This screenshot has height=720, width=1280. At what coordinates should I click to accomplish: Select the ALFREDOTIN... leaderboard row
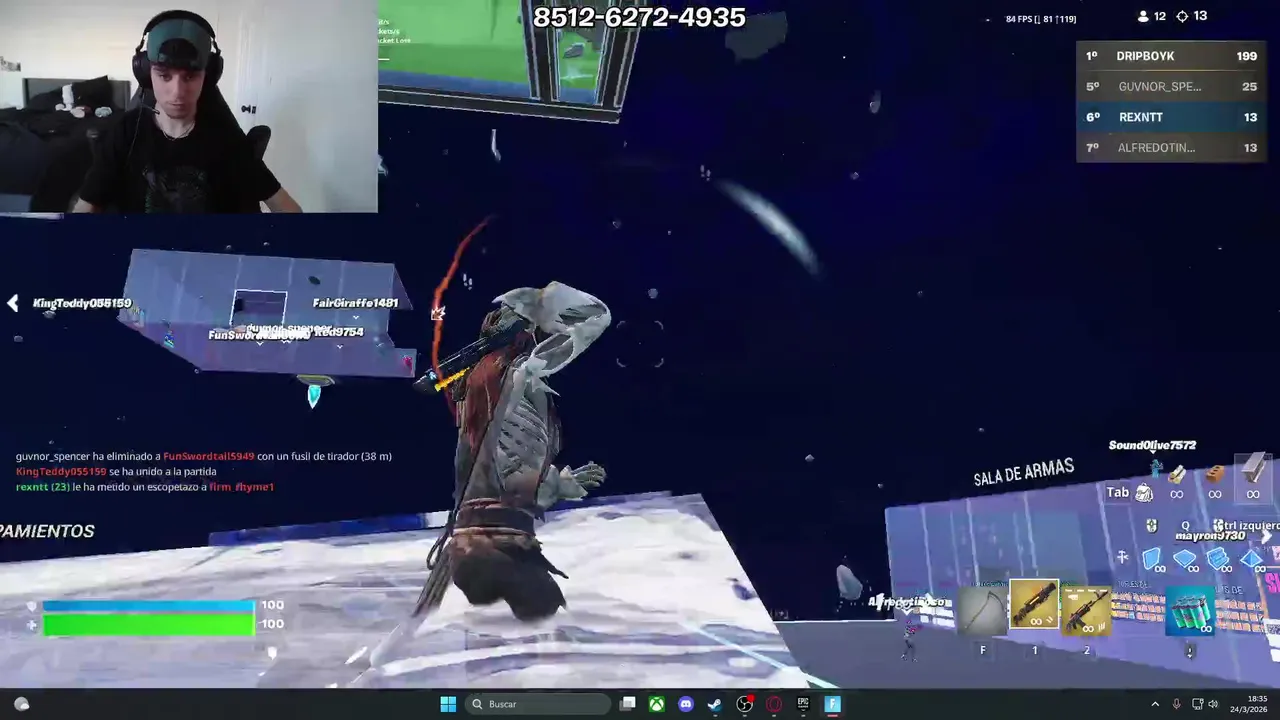click(x=1171, y=147)
